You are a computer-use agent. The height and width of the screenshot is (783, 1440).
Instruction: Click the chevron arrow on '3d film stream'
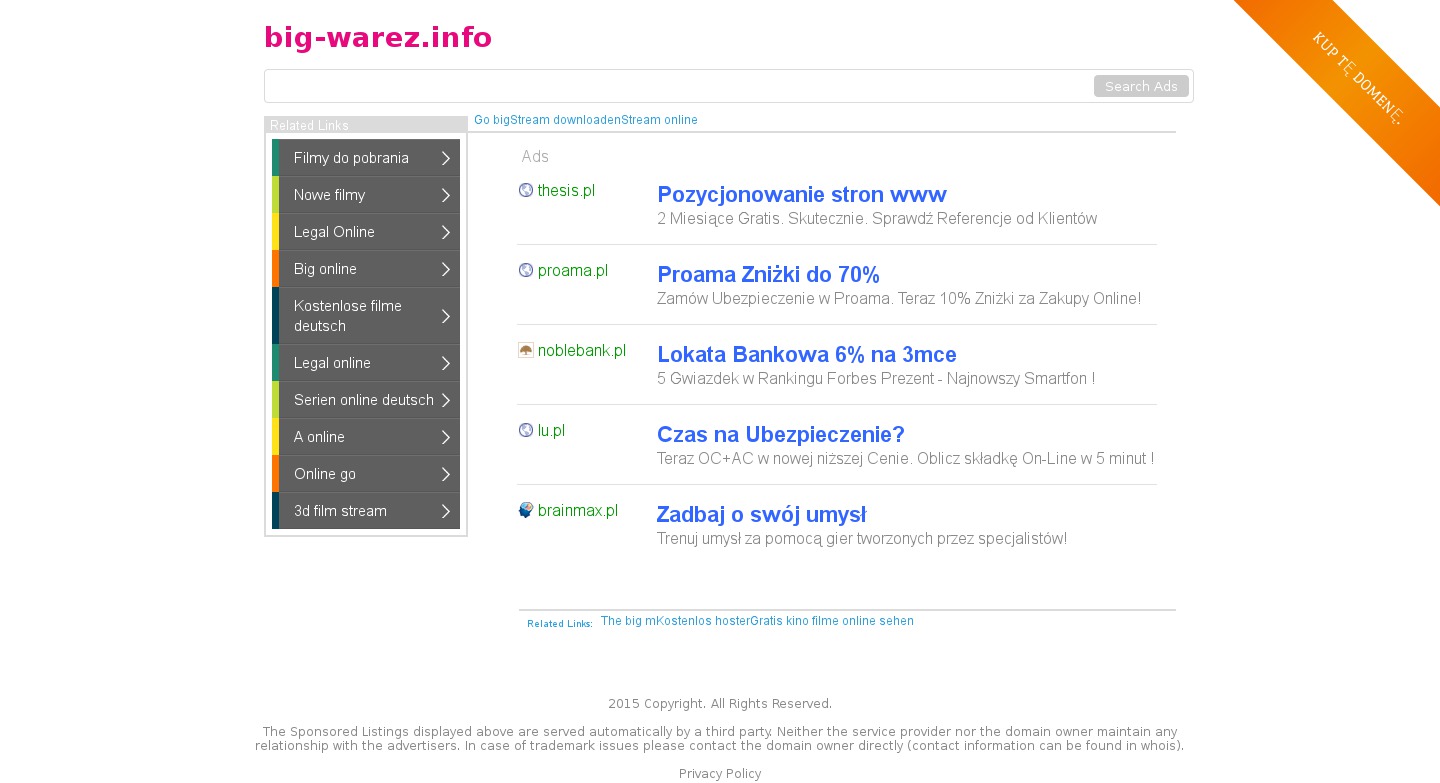coord(446,511)
